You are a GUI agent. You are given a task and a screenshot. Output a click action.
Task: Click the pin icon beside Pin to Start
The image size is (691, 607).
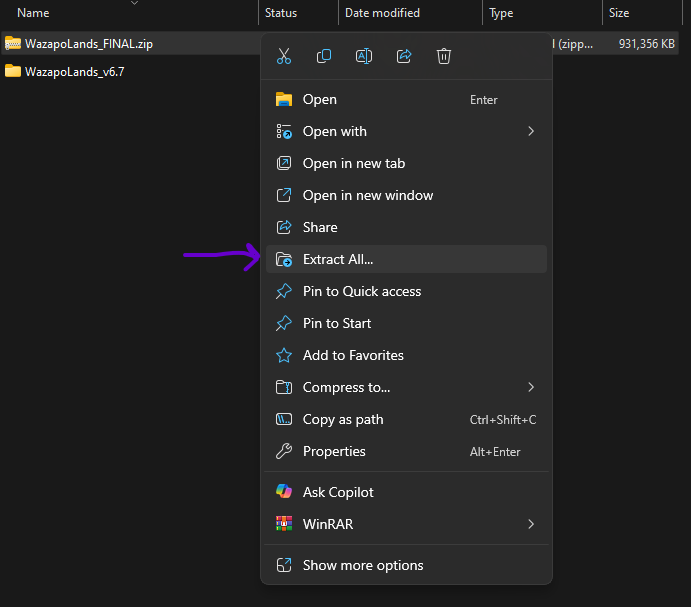[284, 323]
